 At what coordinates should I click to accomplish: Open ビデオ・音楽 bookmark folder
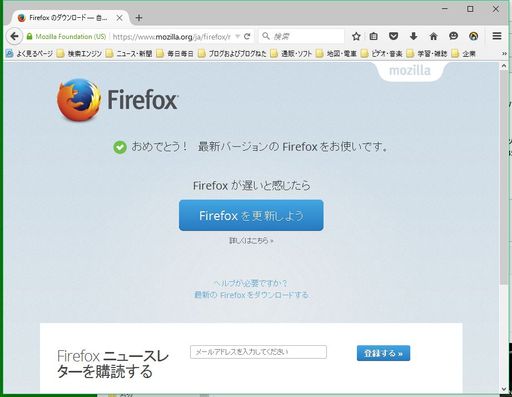click(x=381, y=54)
